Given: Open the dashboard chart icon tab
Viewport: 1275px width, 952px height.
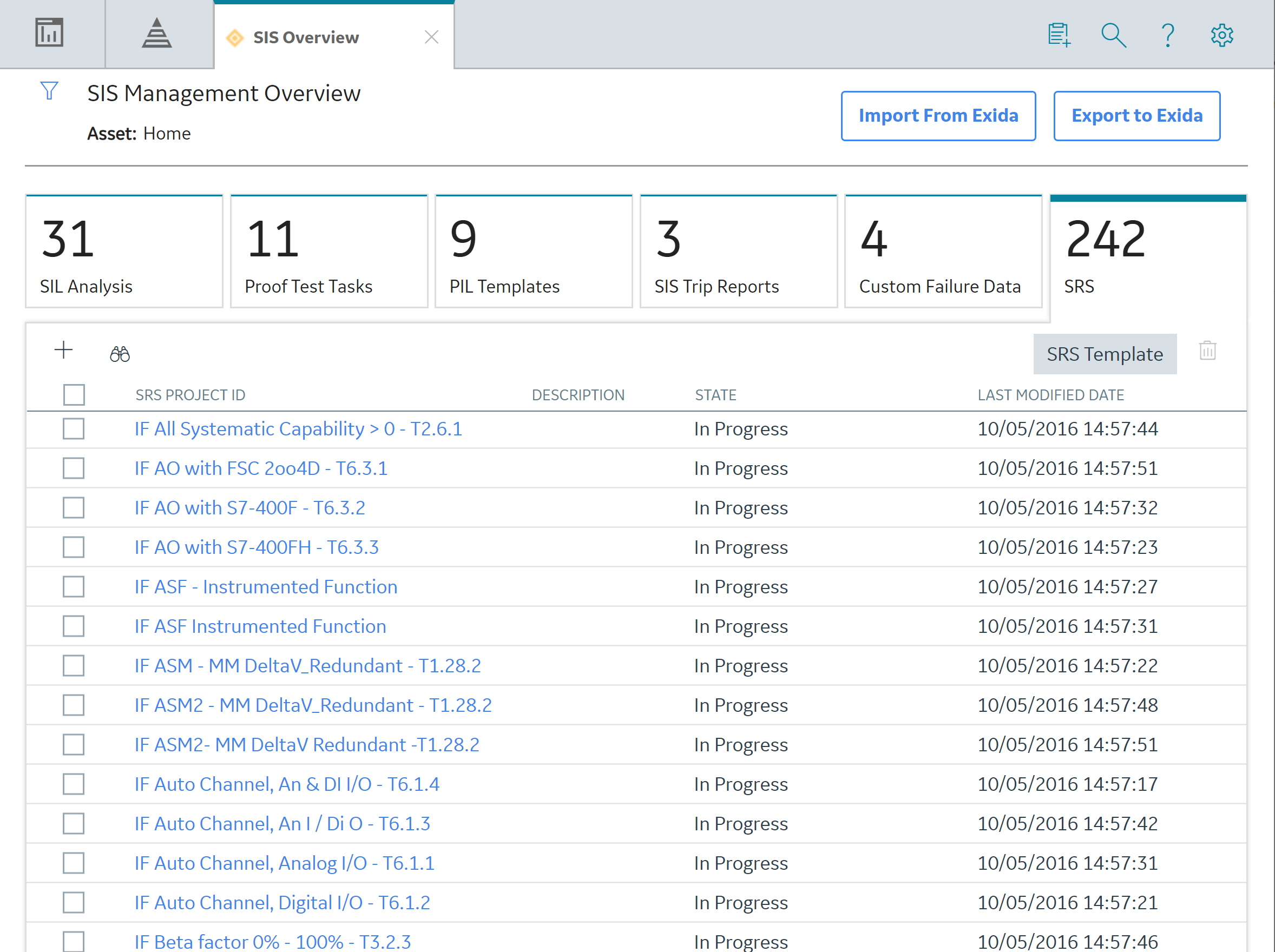Looking at the screenshot, I should pos(49,33).
